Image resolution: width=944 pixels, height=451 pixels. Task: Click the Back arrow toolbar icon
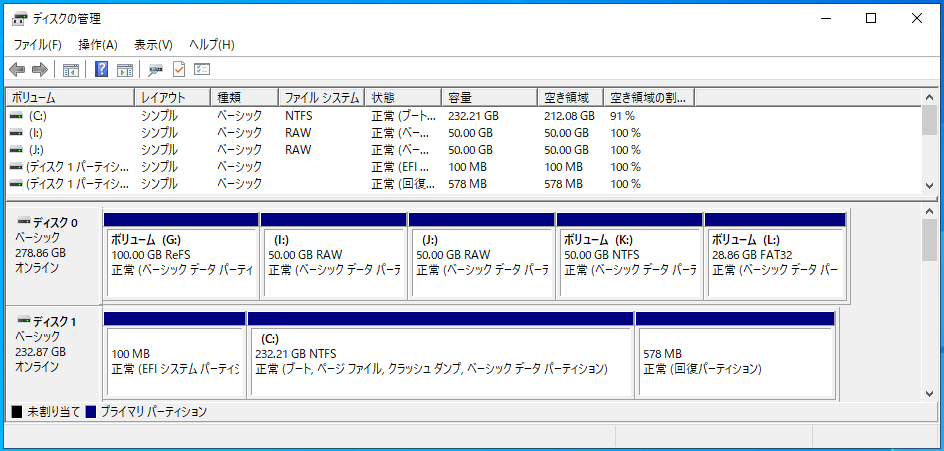(x=17, y=69)
